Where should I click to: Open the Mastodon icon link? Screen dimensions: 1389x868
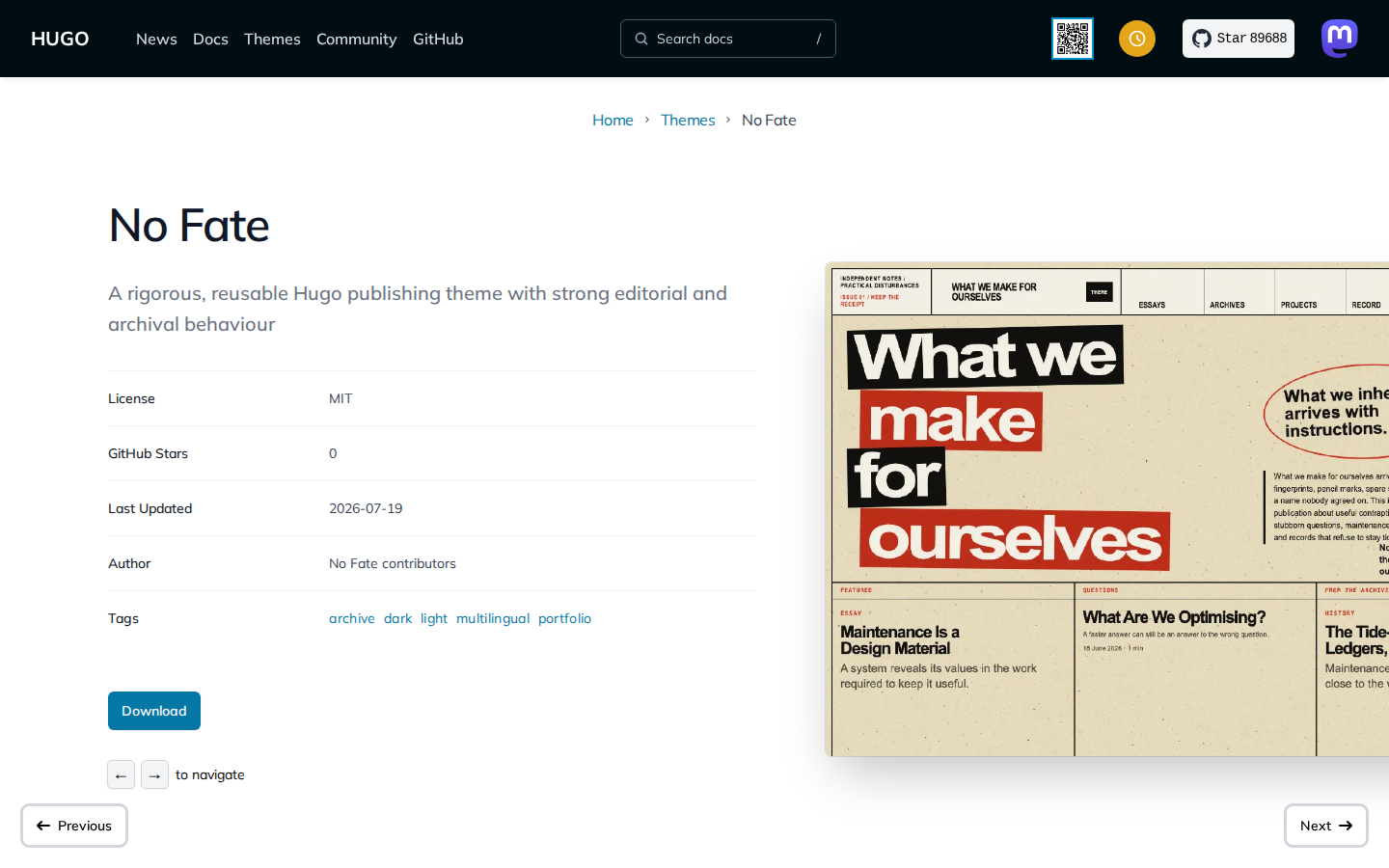point(1340,39)
